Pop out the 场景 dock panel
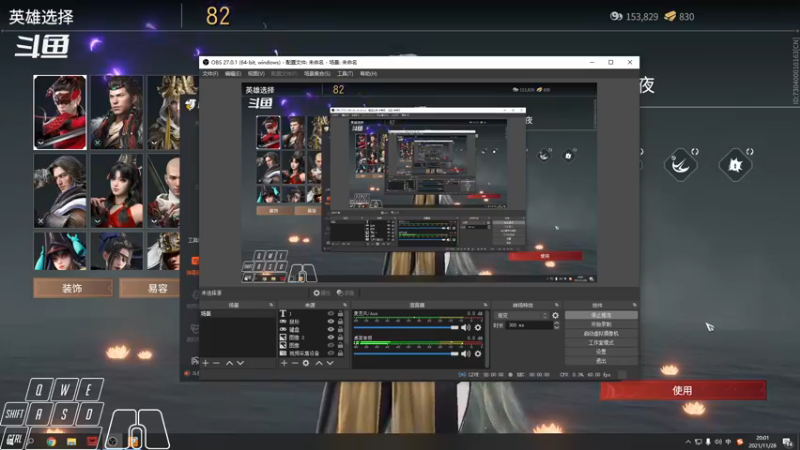The height and width of the screenshot is (450, 800). (x=271, y=305)
